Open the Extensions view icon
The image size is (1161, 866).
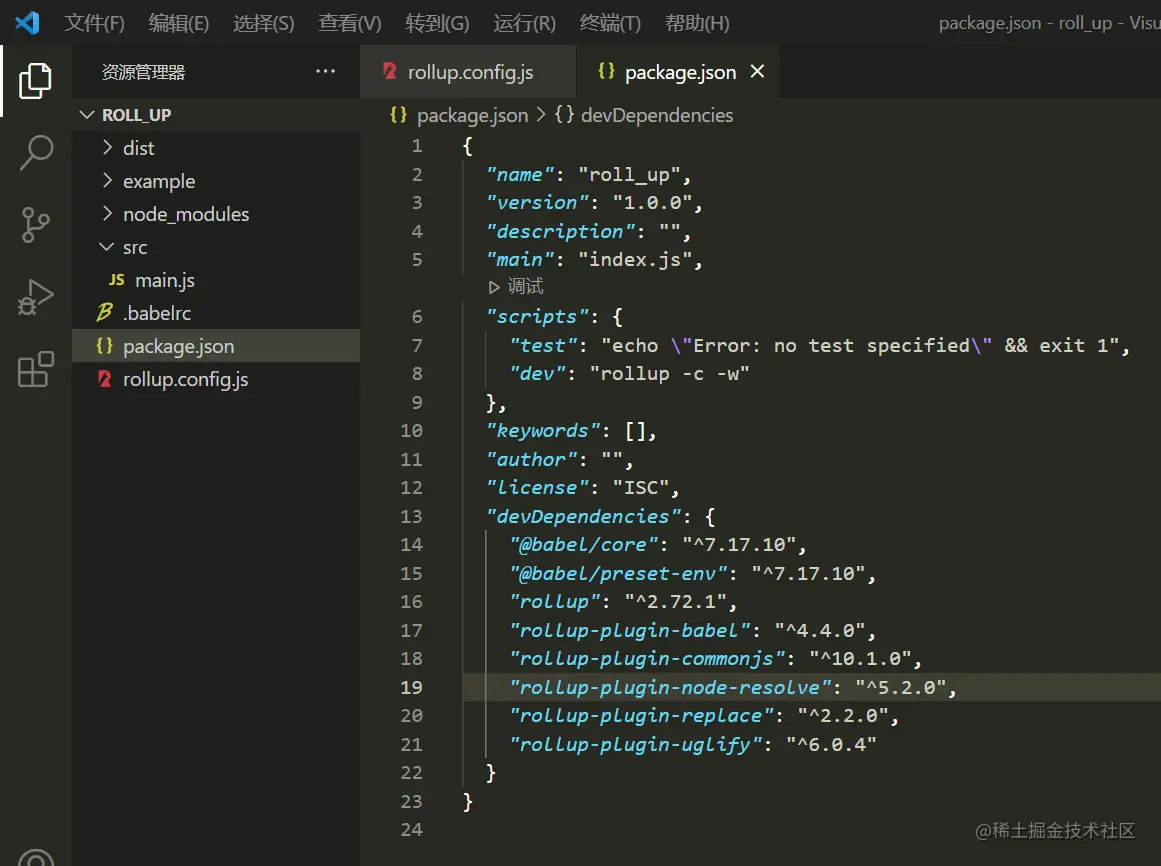coord(35,369)
